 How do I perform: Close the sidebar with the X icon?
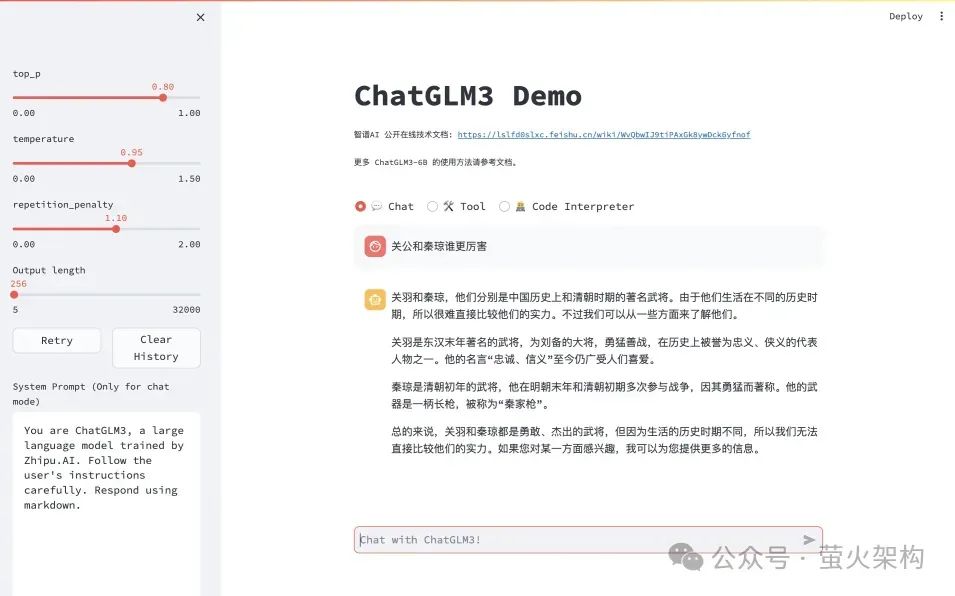point(200,18)
